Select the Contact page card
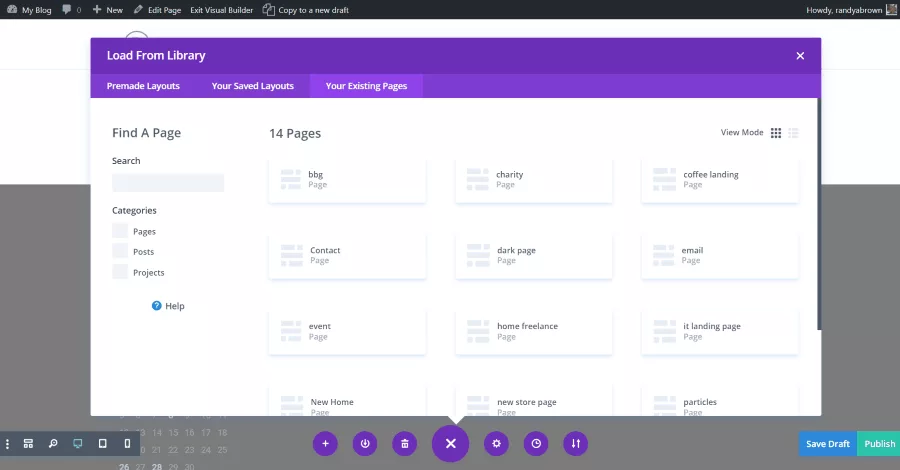The height and width of the screenshot is (470, 900). [347, 255]
